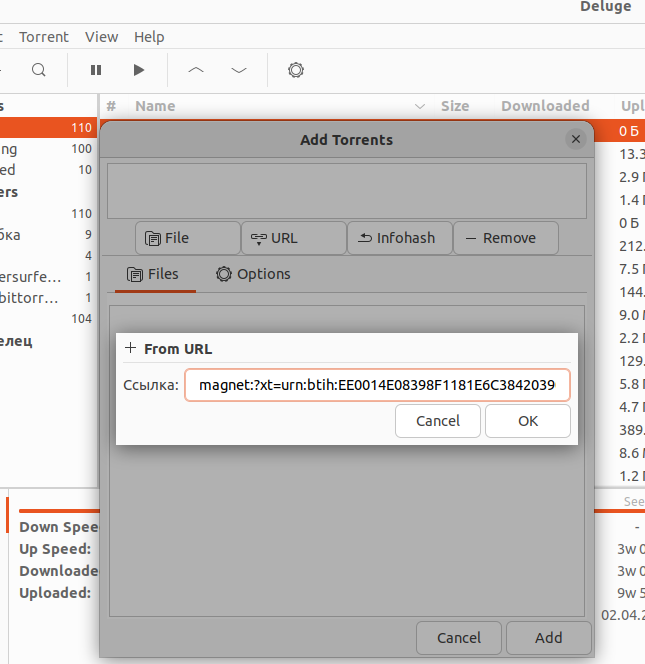Close the Add Torrents dialog with X
Image resolution: width=645 pixels, height=664 pixels.
click(x=575, y=140)
